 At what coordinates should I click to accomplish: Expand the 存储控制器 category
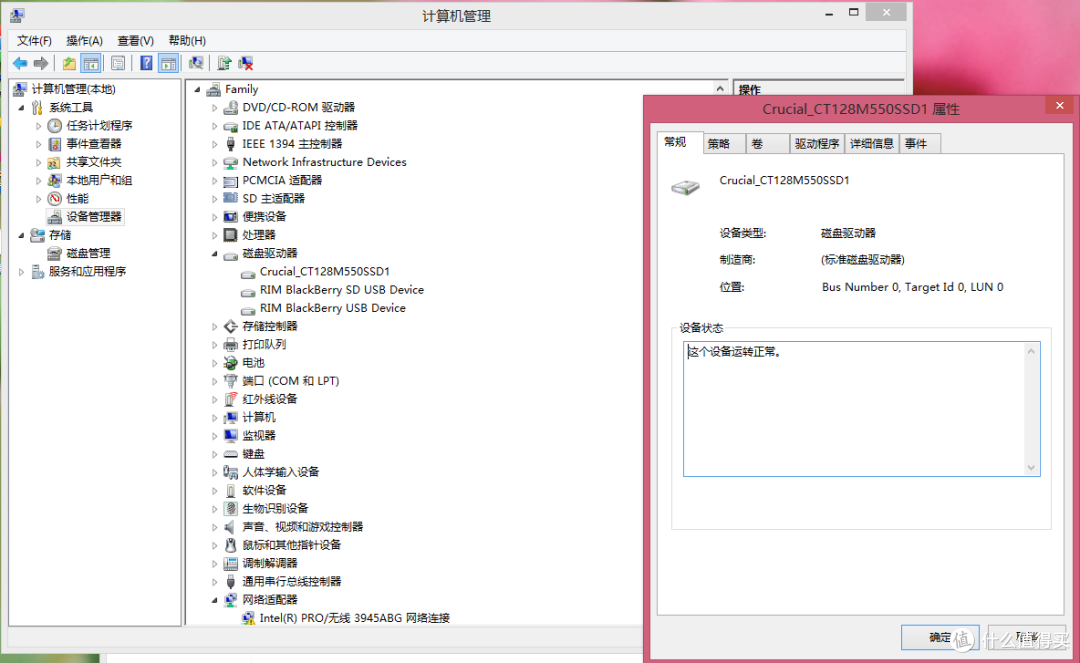tap(214, 326)
